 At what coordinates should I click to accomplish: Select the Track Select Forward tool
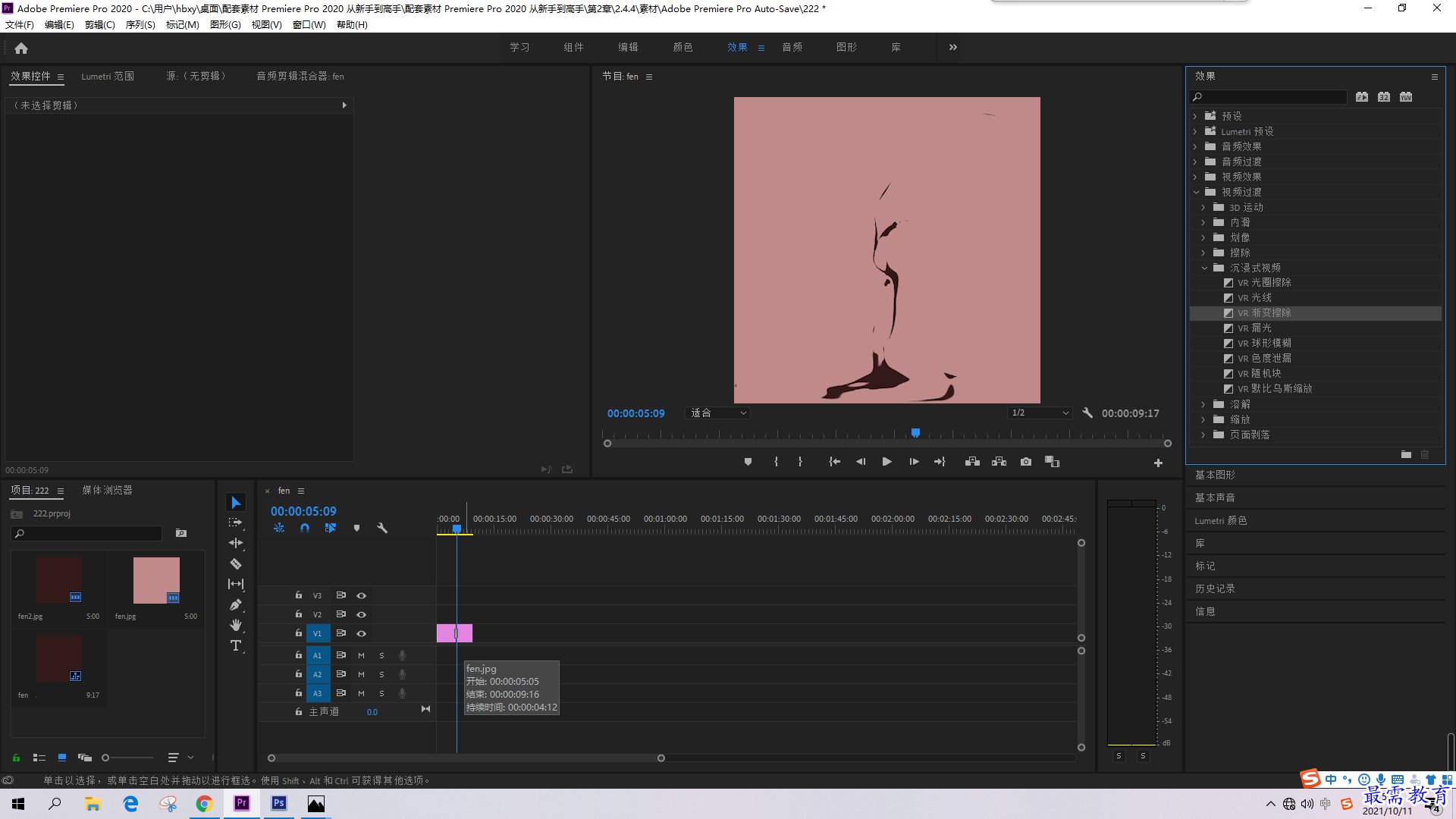[236, 522]
